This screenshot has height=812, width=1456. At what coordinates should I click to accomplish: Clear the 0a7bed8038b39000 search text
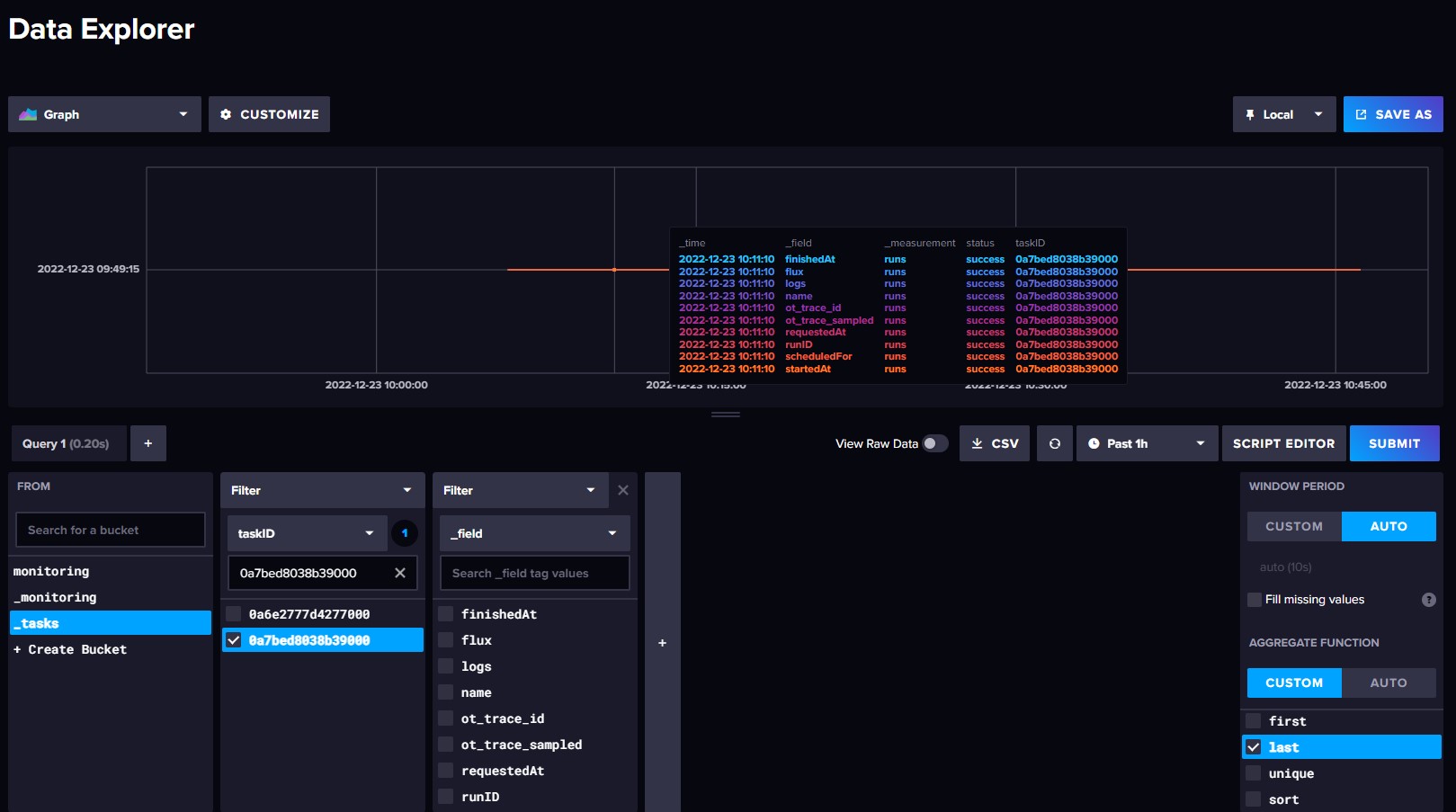click(400, 573)
